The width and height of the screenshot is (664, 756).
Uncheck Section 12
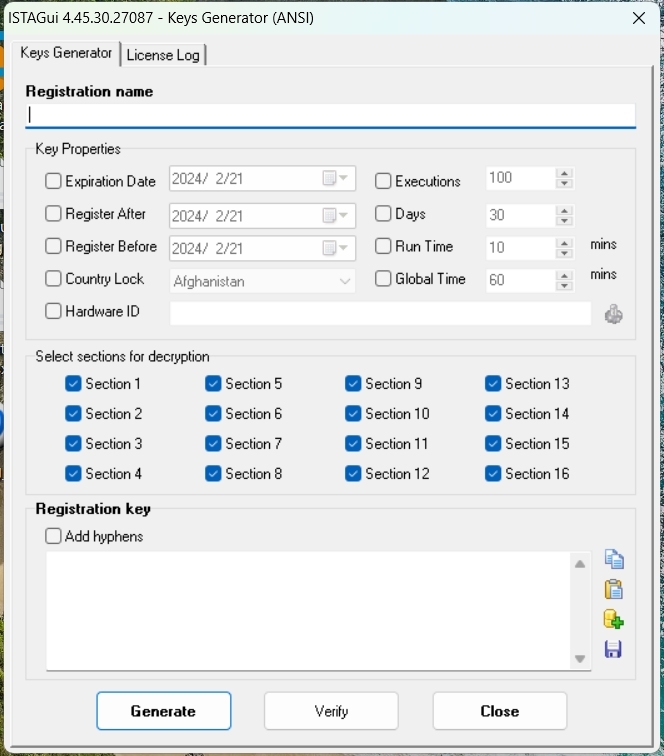353,473
